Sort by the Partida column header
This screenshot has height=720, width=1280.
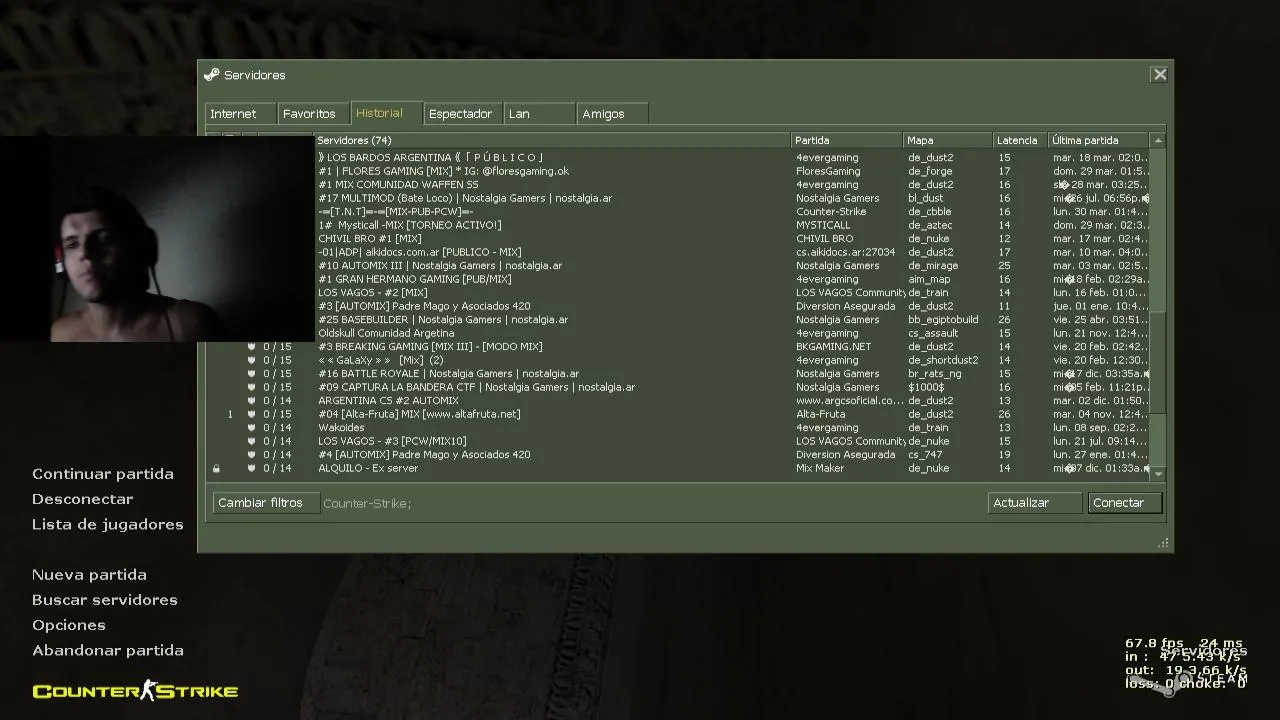847,141
